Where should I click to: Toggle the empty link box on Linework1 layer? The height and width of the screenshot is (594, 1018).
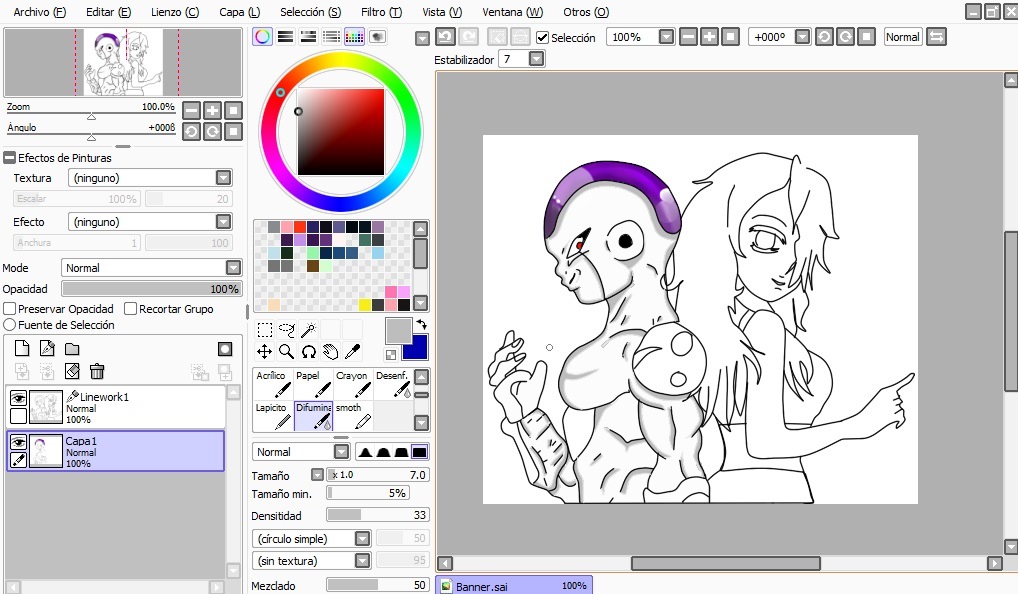click(18, 415)
